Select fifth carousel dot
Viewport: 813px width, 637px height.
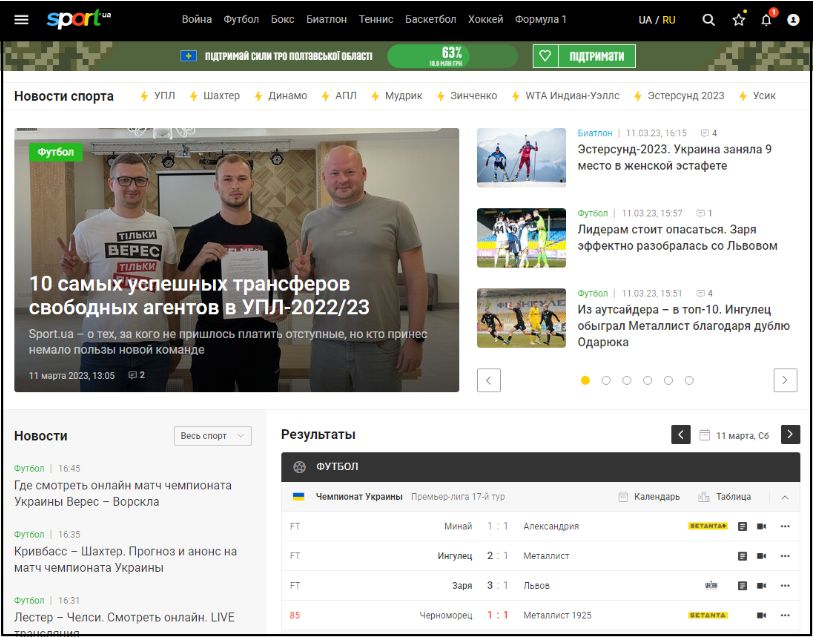pyautogui.click(x=668, y=380)
